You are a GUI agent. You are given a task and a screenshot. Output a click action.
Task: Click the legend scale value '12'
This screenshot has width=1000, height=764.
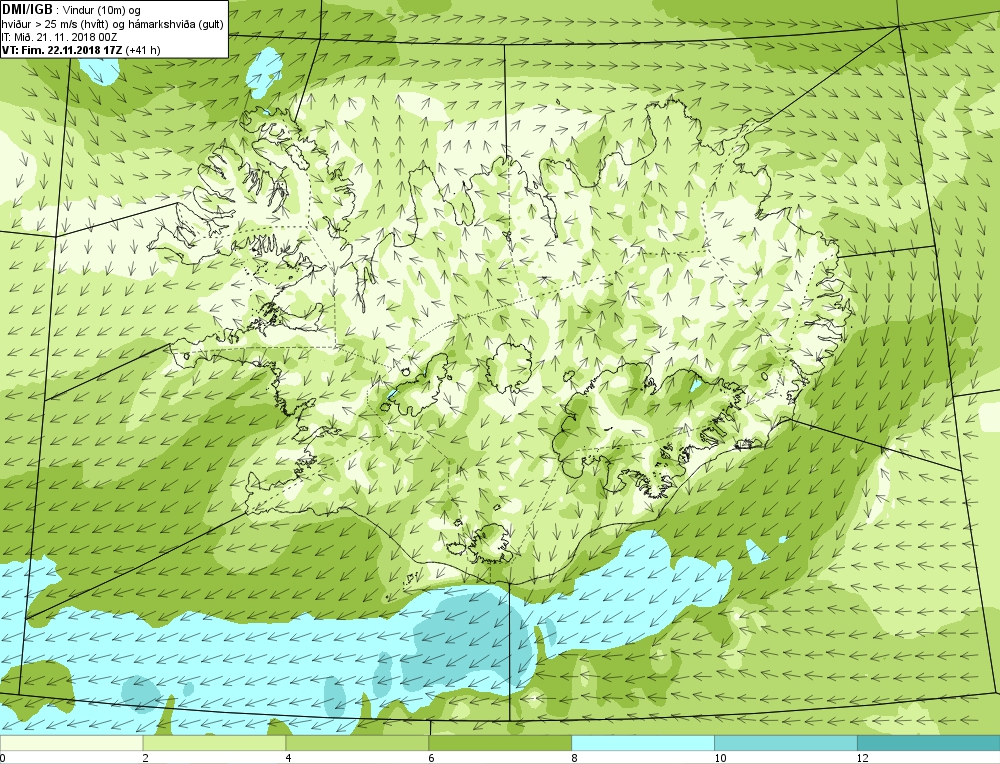click(863, 758)
